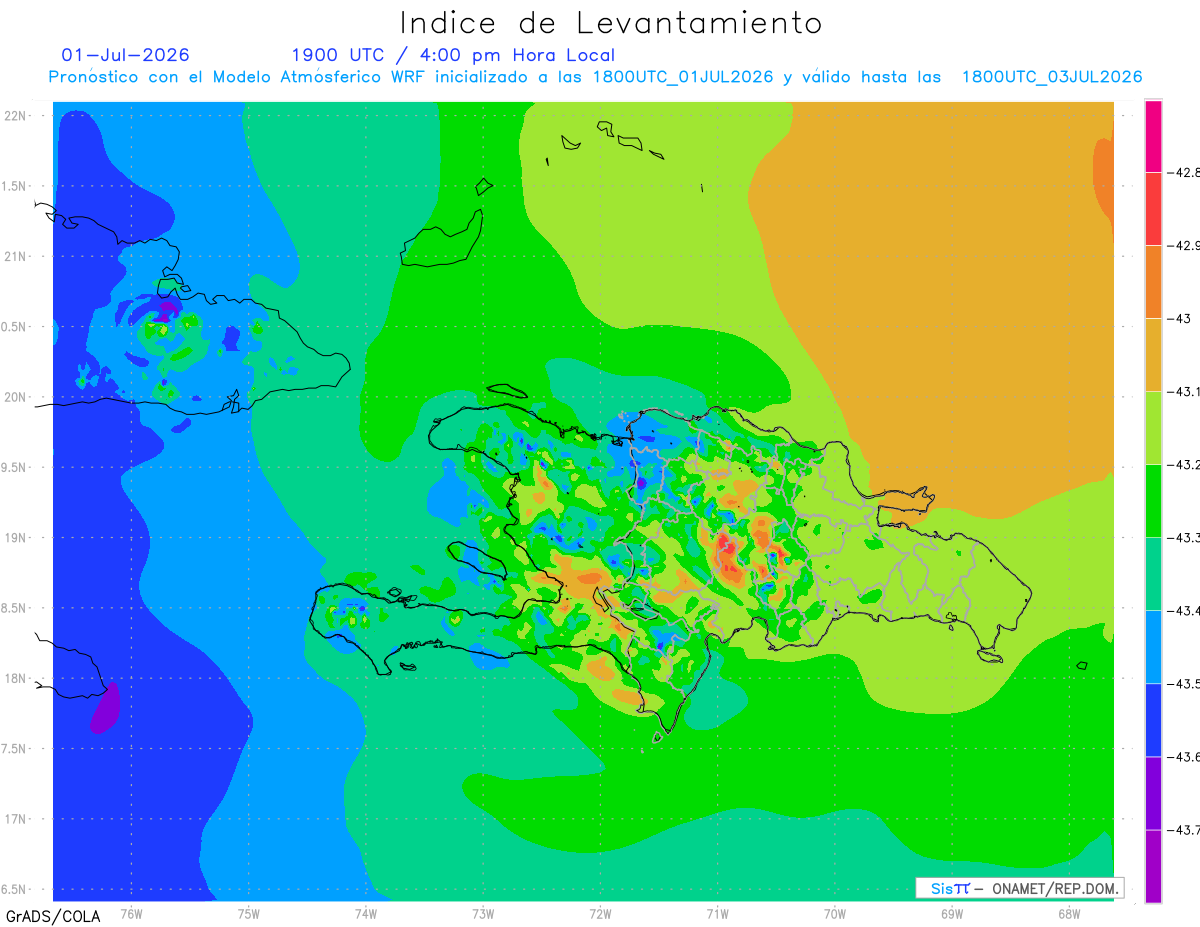Viewport: 1200px width, 927px height.
Task: Click the '-43' legend value
Action: [x=1179, y=319]
